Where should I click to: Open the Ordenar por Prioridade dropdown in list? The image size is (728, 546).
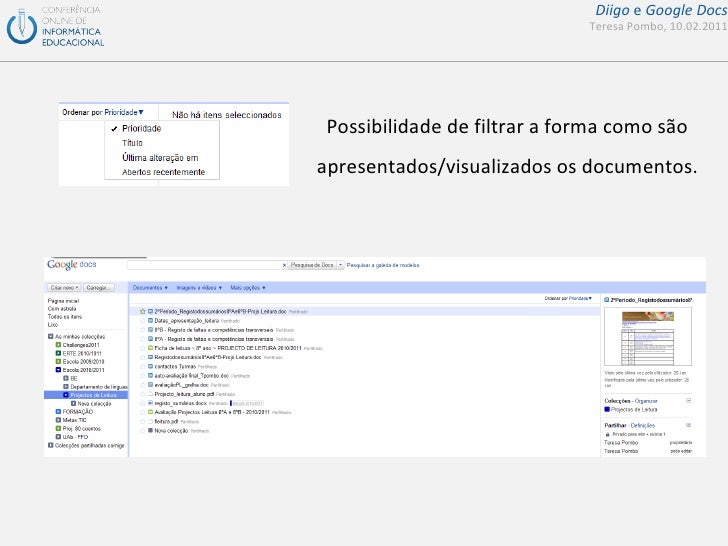tap(568, 299)
